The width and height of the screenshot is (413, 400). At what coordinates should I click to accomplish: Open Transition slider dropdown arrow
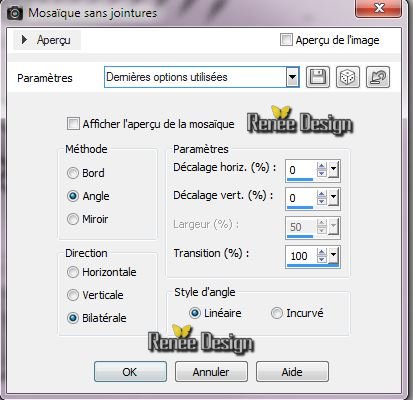333,256
